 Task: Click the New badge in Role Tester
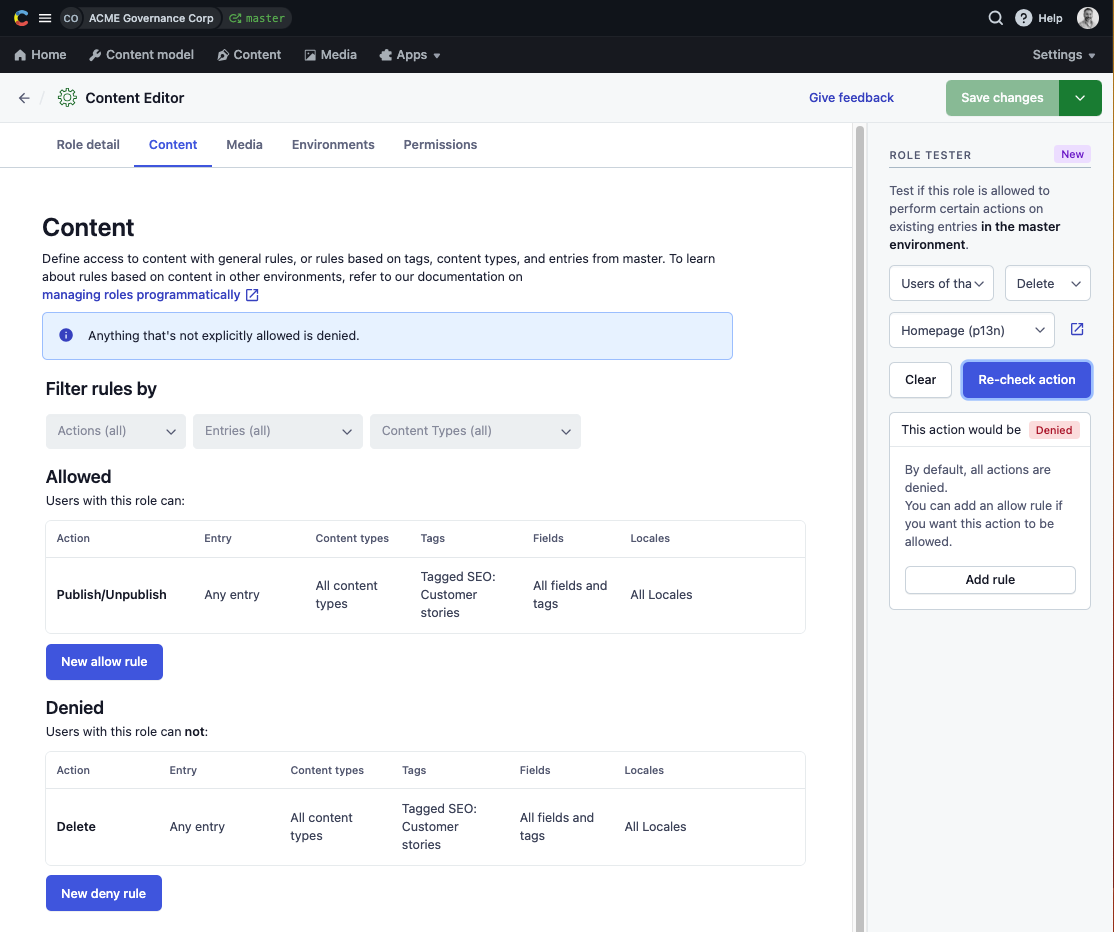1072,154
